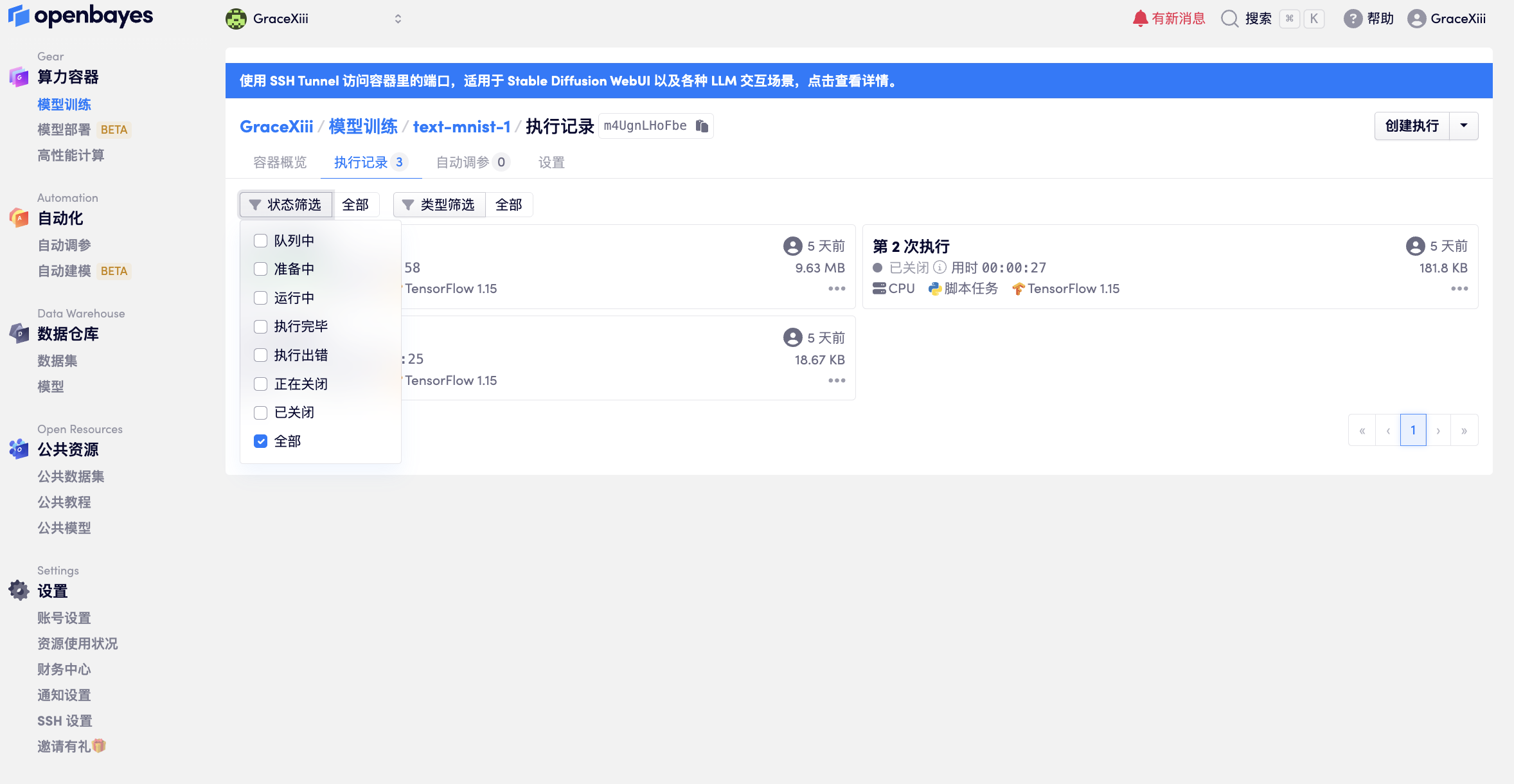Click the 创建执行 button
Screen dimensions: 1514x784
[1412, 126]
